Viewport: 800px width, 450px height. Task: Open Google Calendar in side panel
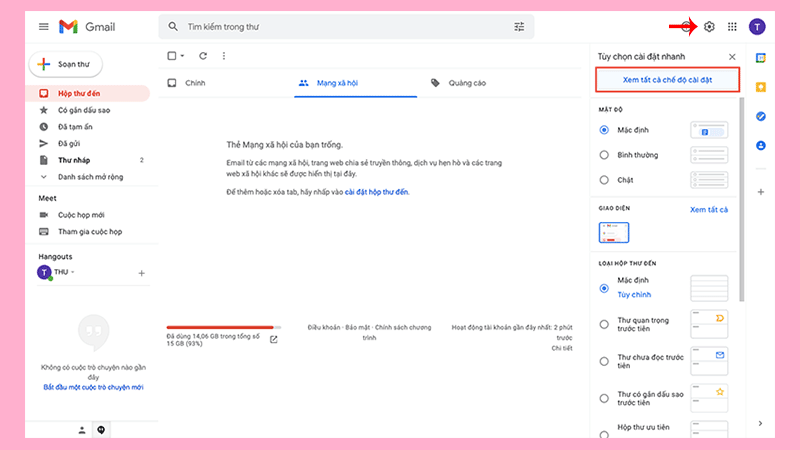[761, 58]
